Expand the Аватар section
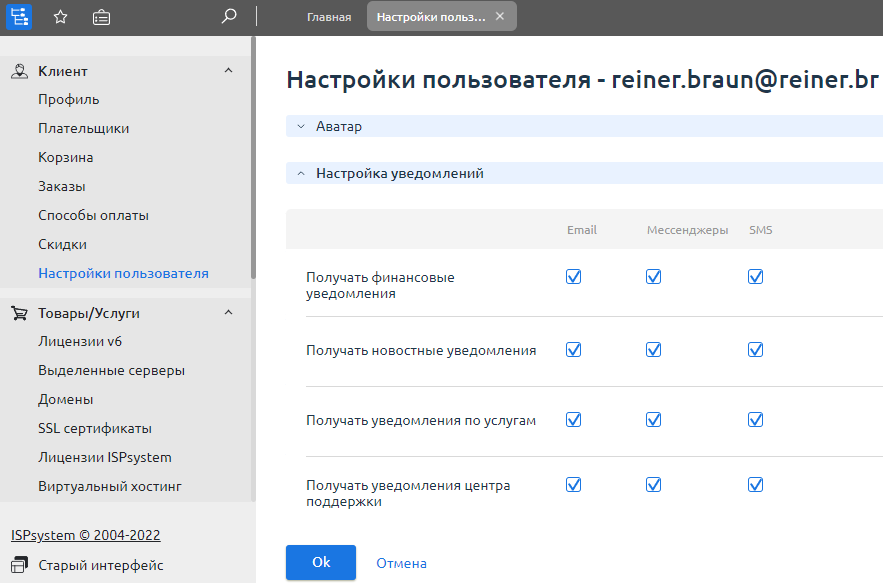883x583 pixels. [301, 127]
